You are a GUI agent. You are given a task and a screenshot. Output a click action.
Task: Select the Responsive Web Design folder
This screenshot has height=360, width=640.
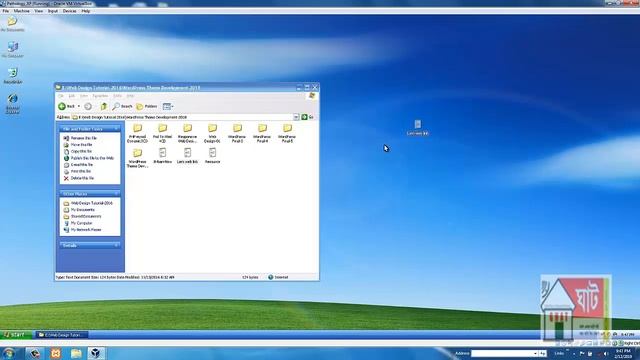pos(187,133)
